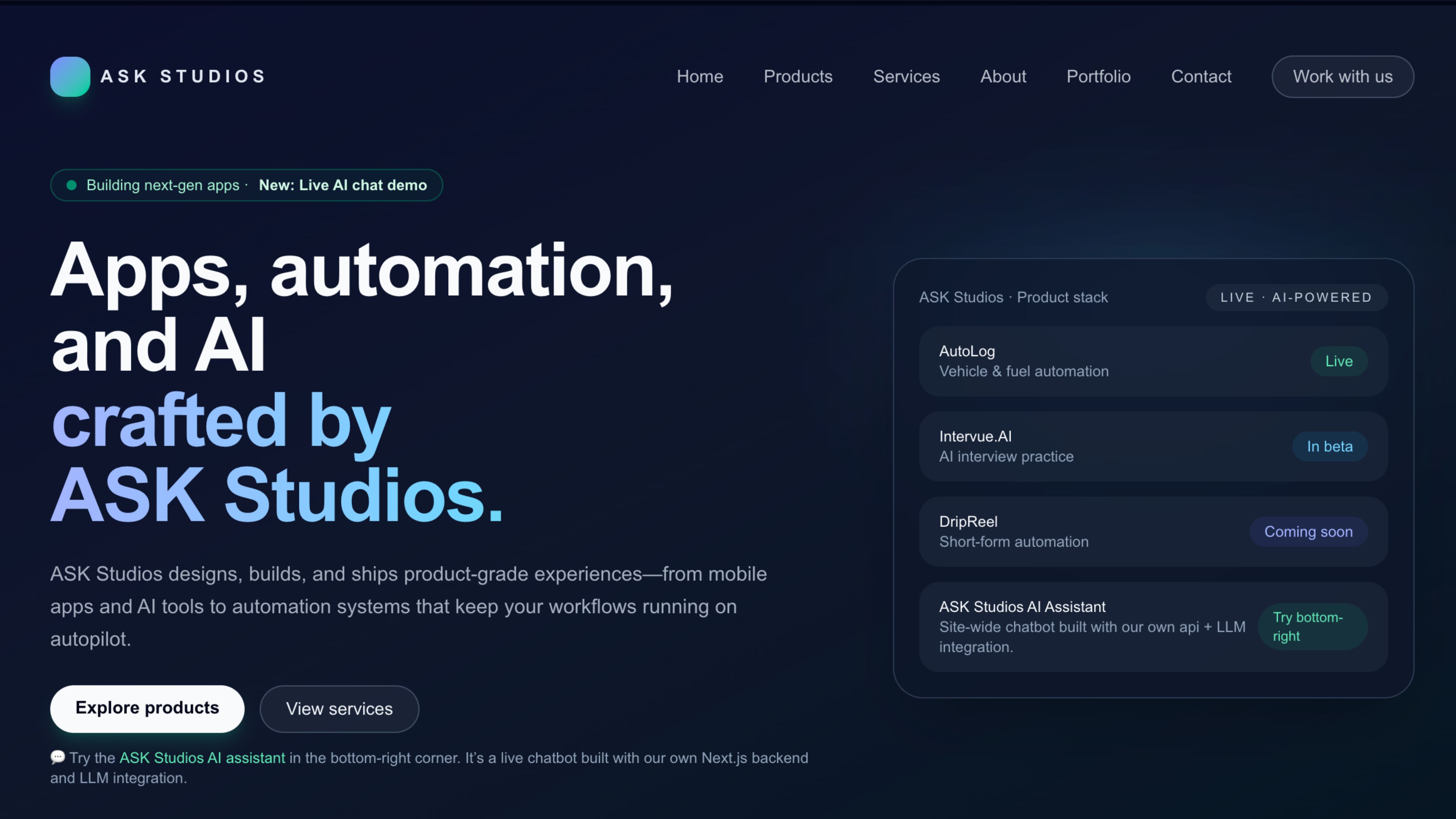Click the Try bottom-right pill on AI Assistant
Viewport: 1456px width, 819px height.
(x=1312, y=626)
